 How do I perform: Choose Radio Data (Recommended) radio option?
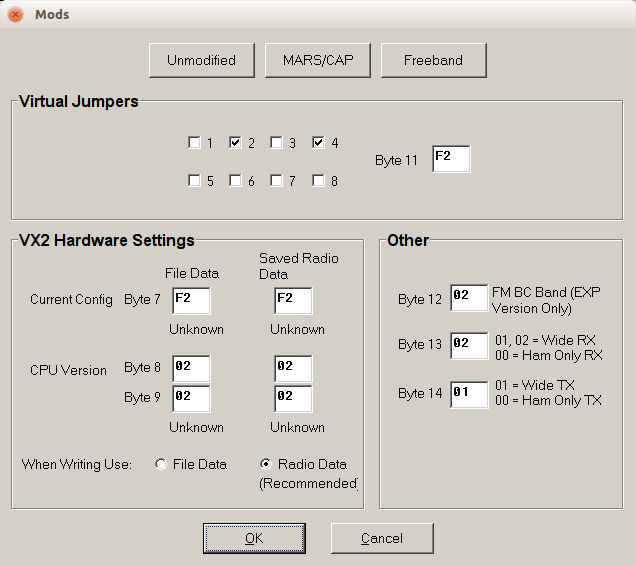click(266, 464)
